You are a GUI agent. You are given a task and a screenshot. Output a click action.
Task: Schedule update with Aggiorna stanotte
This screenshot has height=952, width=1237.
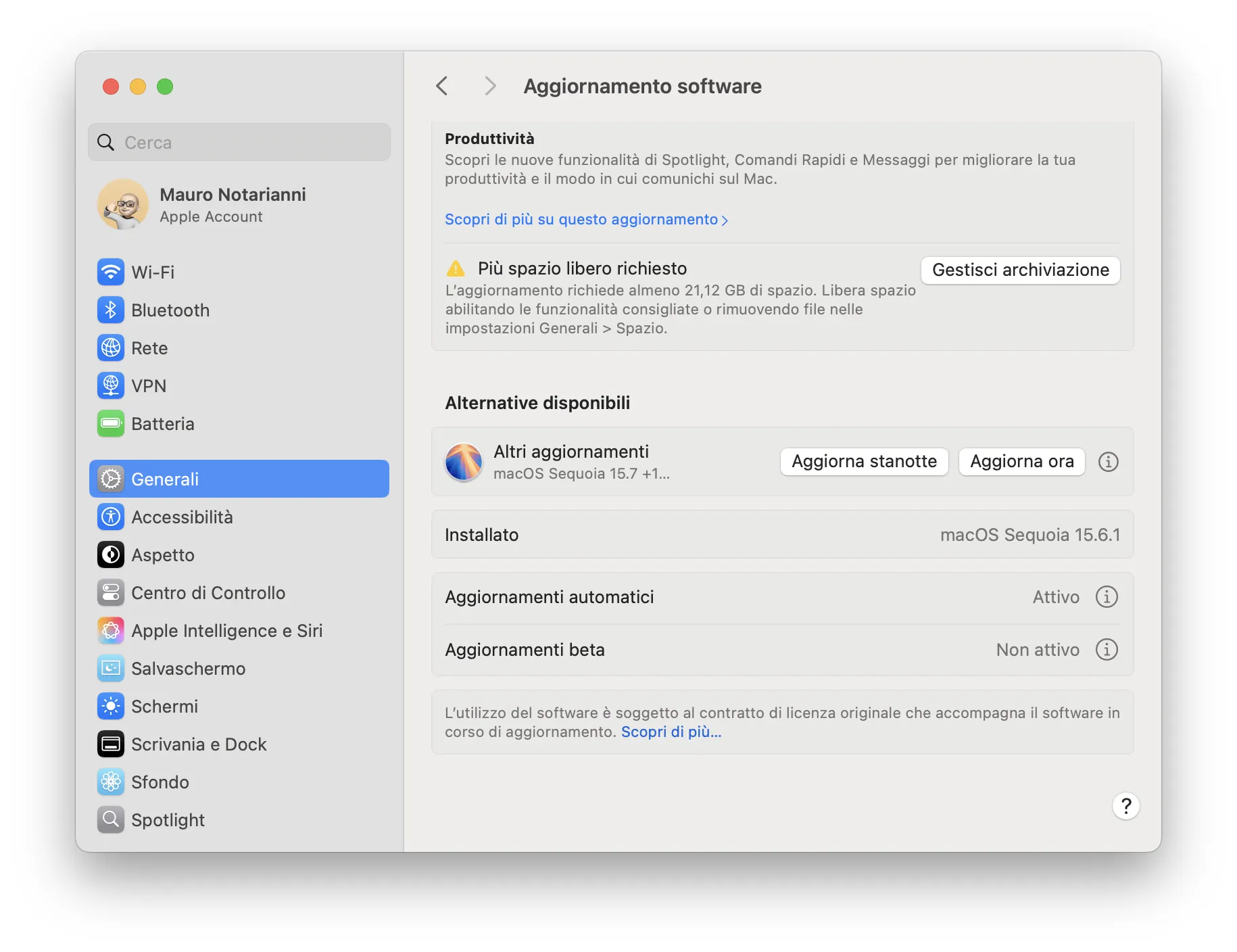tap(864, 462)
